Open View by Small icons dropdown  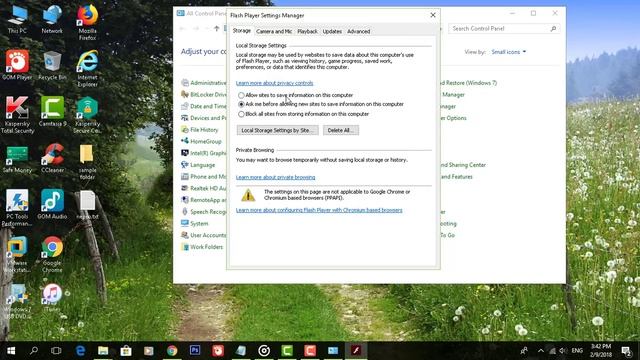click(509, 52)
